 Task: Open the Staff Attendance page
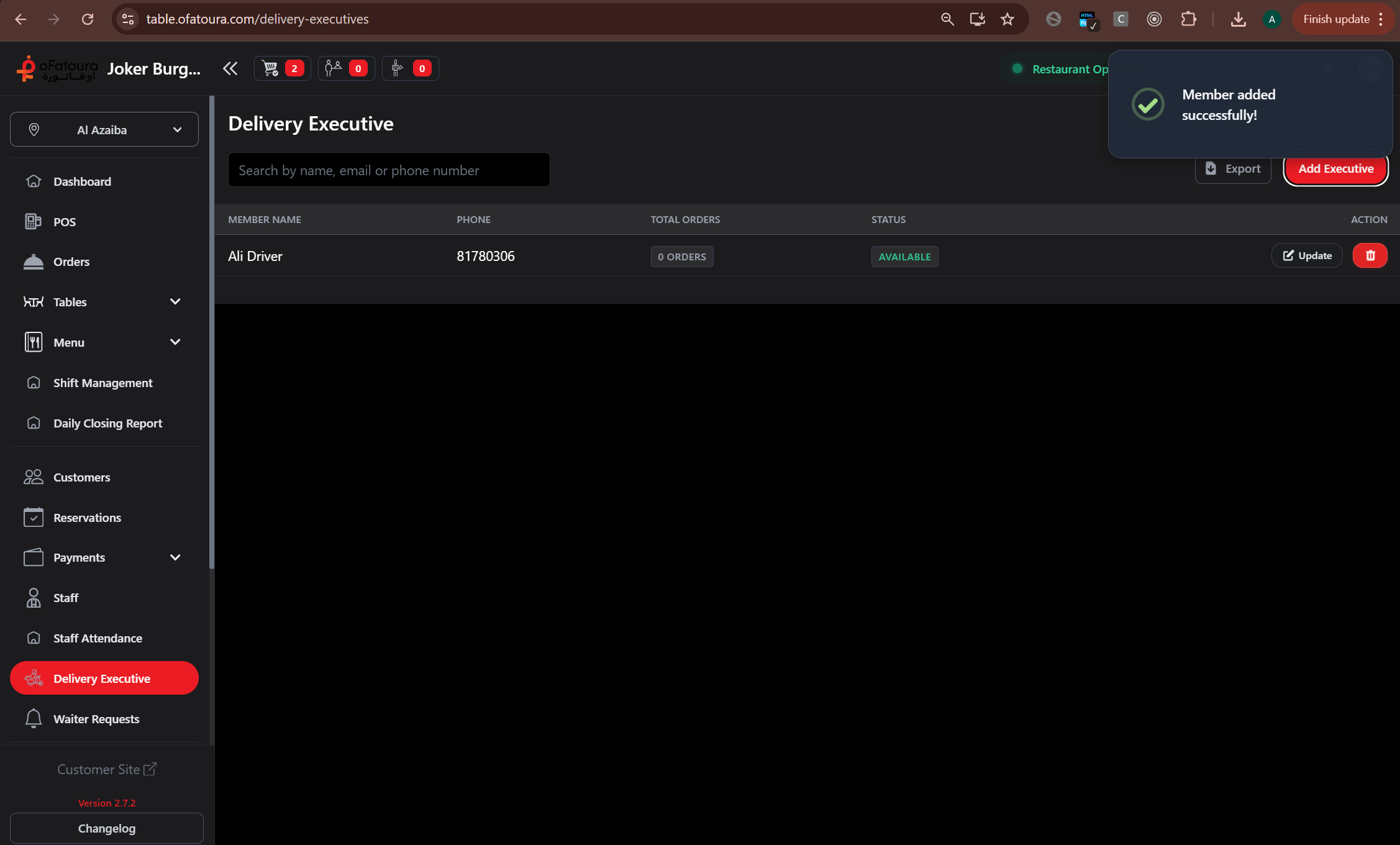(98, 638)
